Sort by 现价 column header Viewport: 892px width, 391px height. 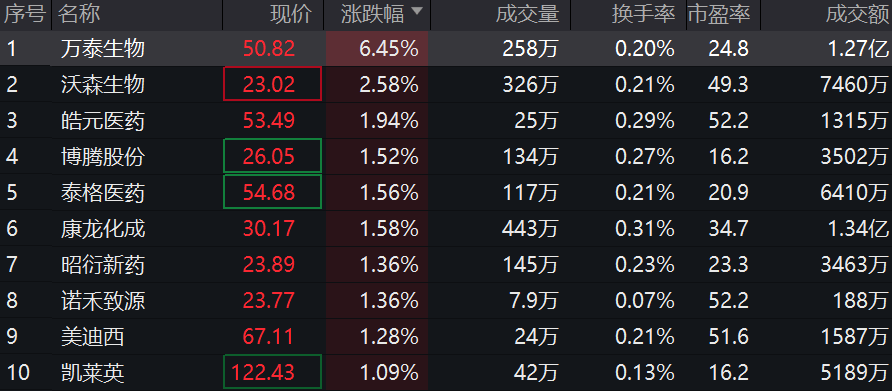tap(291, 14)
